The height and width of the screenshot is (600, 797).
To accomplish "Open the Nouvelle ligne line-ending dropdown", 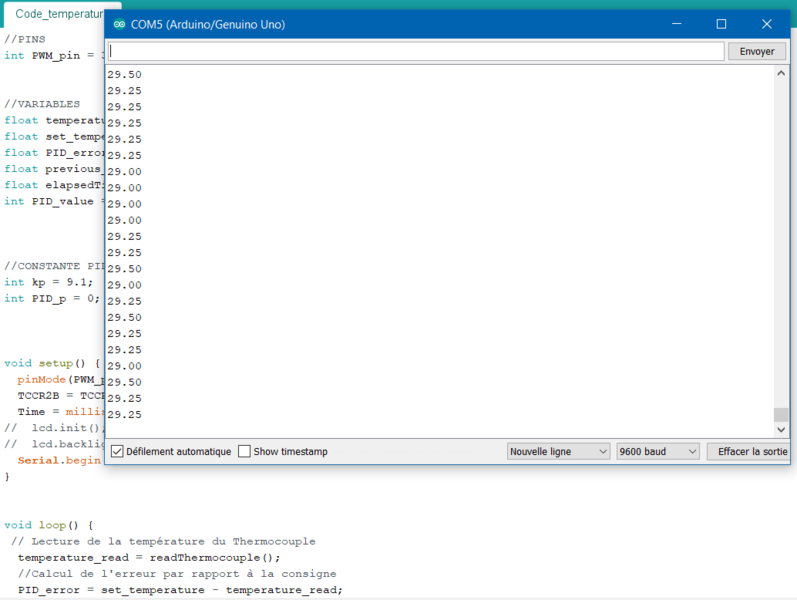I will coord(558,452).
